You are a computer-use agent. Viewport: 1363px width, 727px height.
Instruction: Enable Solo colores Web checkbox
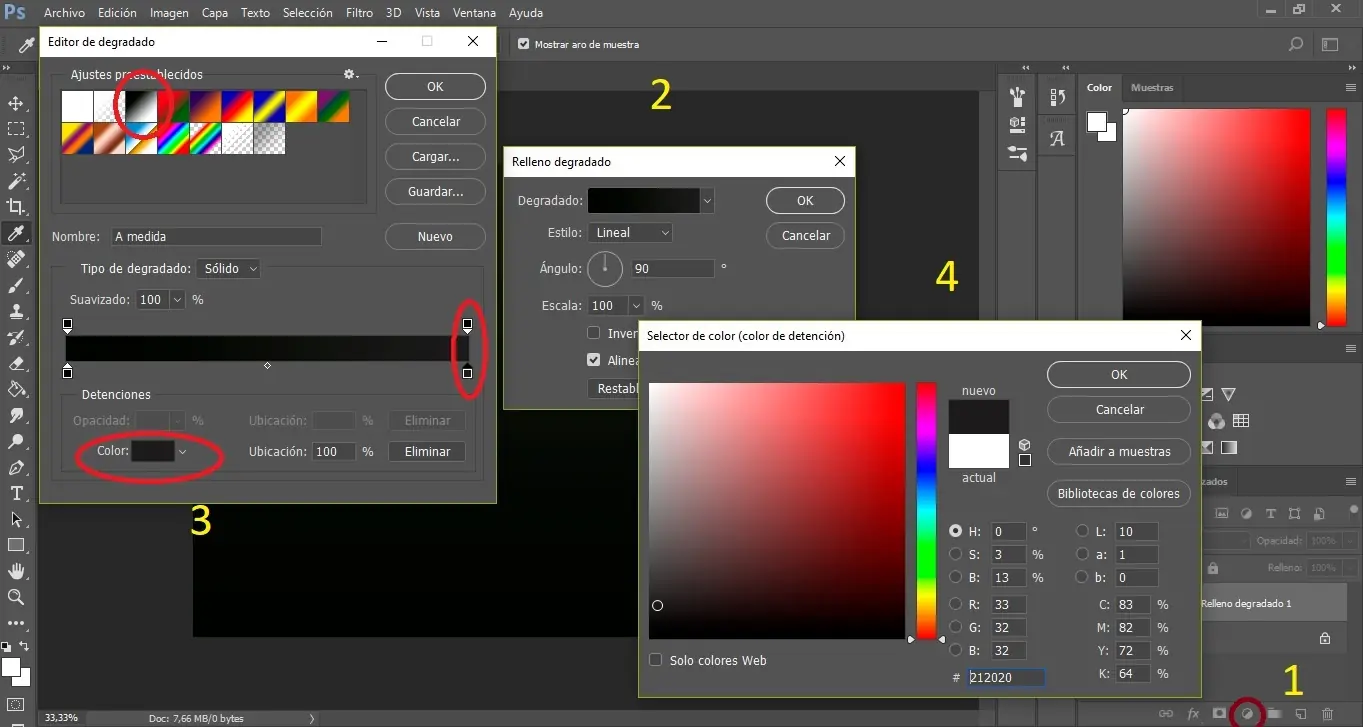[x=656, y=660]
